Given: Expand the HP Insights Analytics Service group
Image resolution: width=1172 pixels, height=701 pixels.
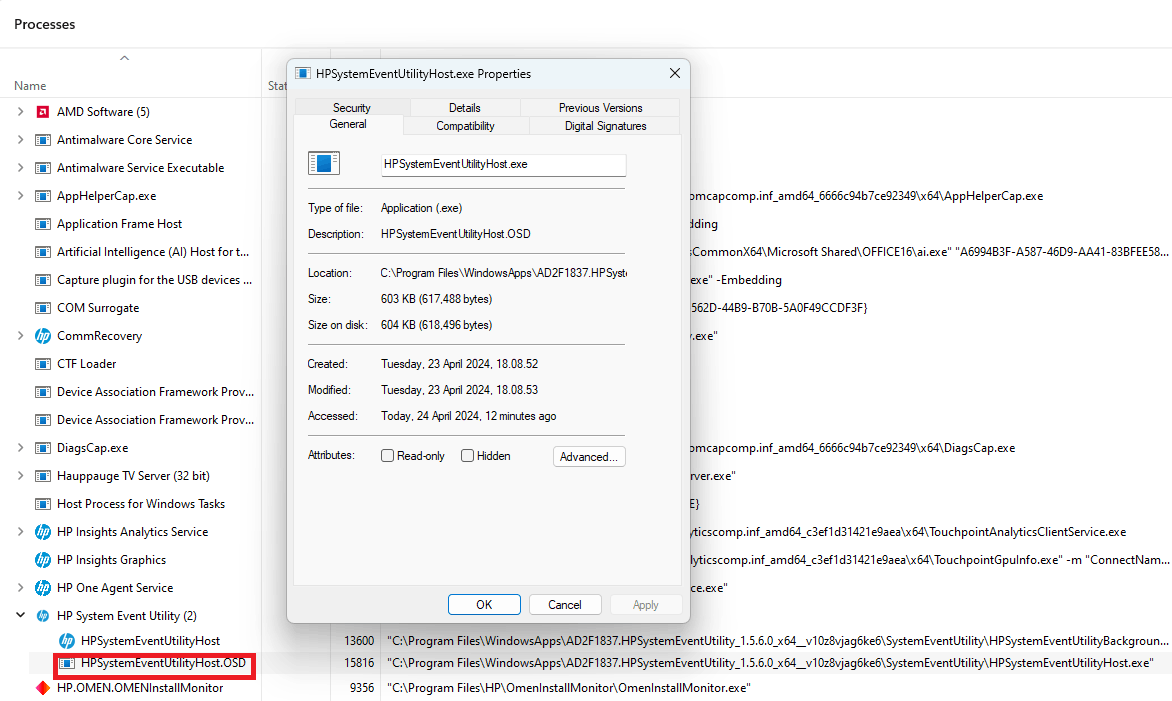Looking at the screenshot, I should point(20,532).
